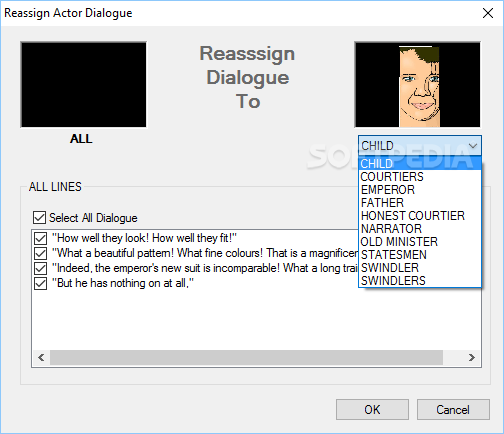Uncheck the "But he has nothing on" line
The height and width of the screenshot is (434, 504).
click(40, 283)
